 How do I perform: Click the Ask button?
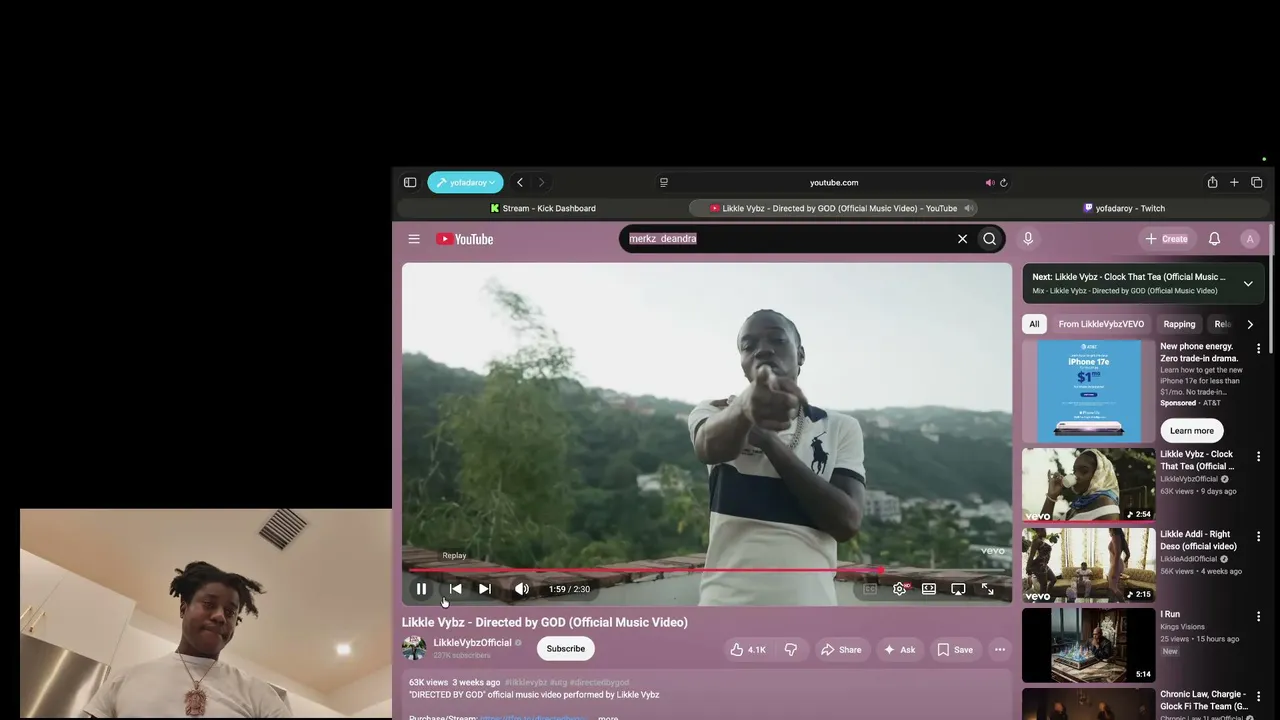point(899,650)
